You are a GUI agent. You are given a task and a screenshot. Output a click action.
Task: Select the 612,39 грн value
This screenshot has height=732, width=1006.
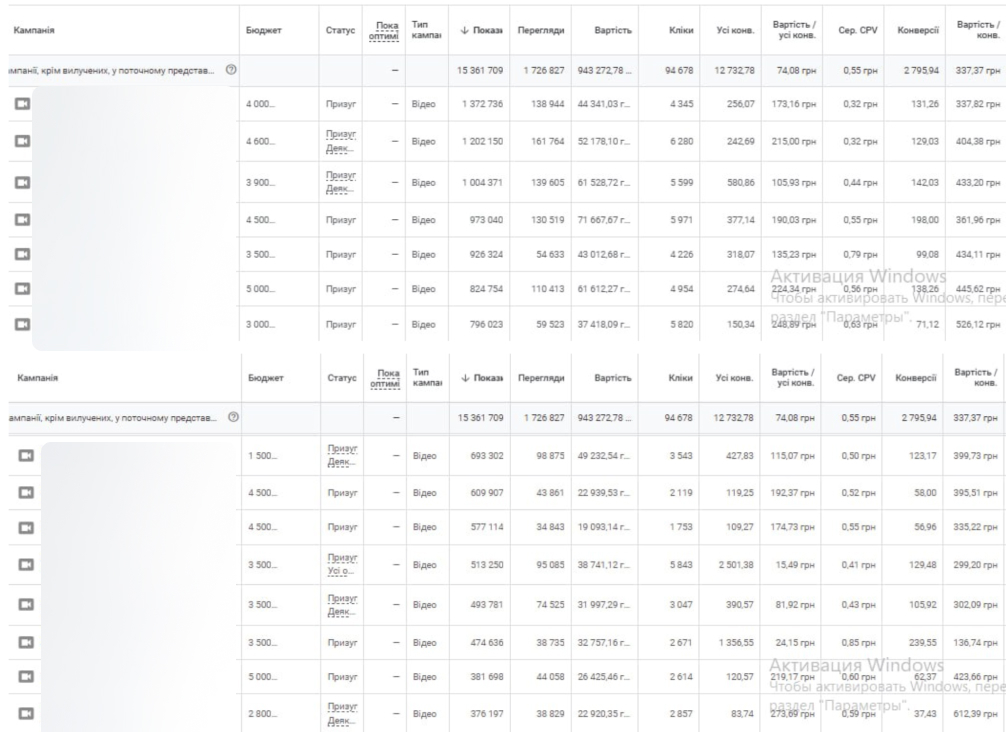coord(976,713)
